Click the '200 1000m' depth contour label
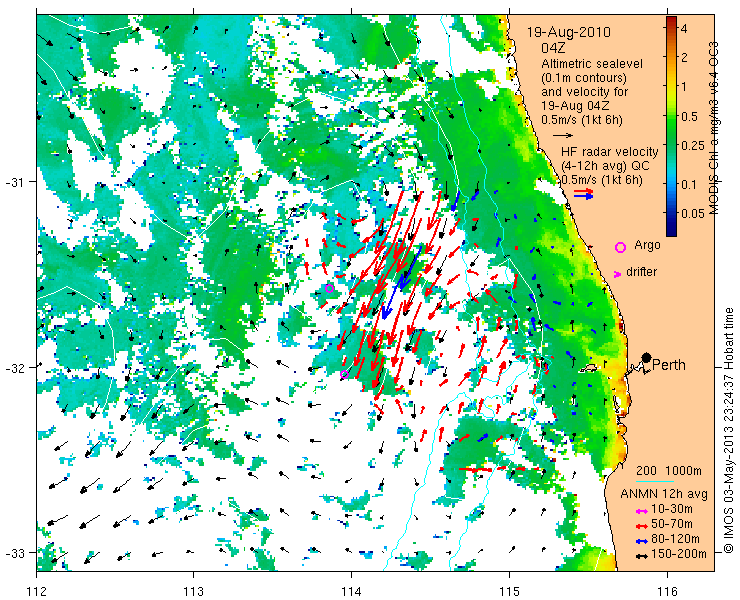Screen dimensions: 740x600 pos(669,471)
